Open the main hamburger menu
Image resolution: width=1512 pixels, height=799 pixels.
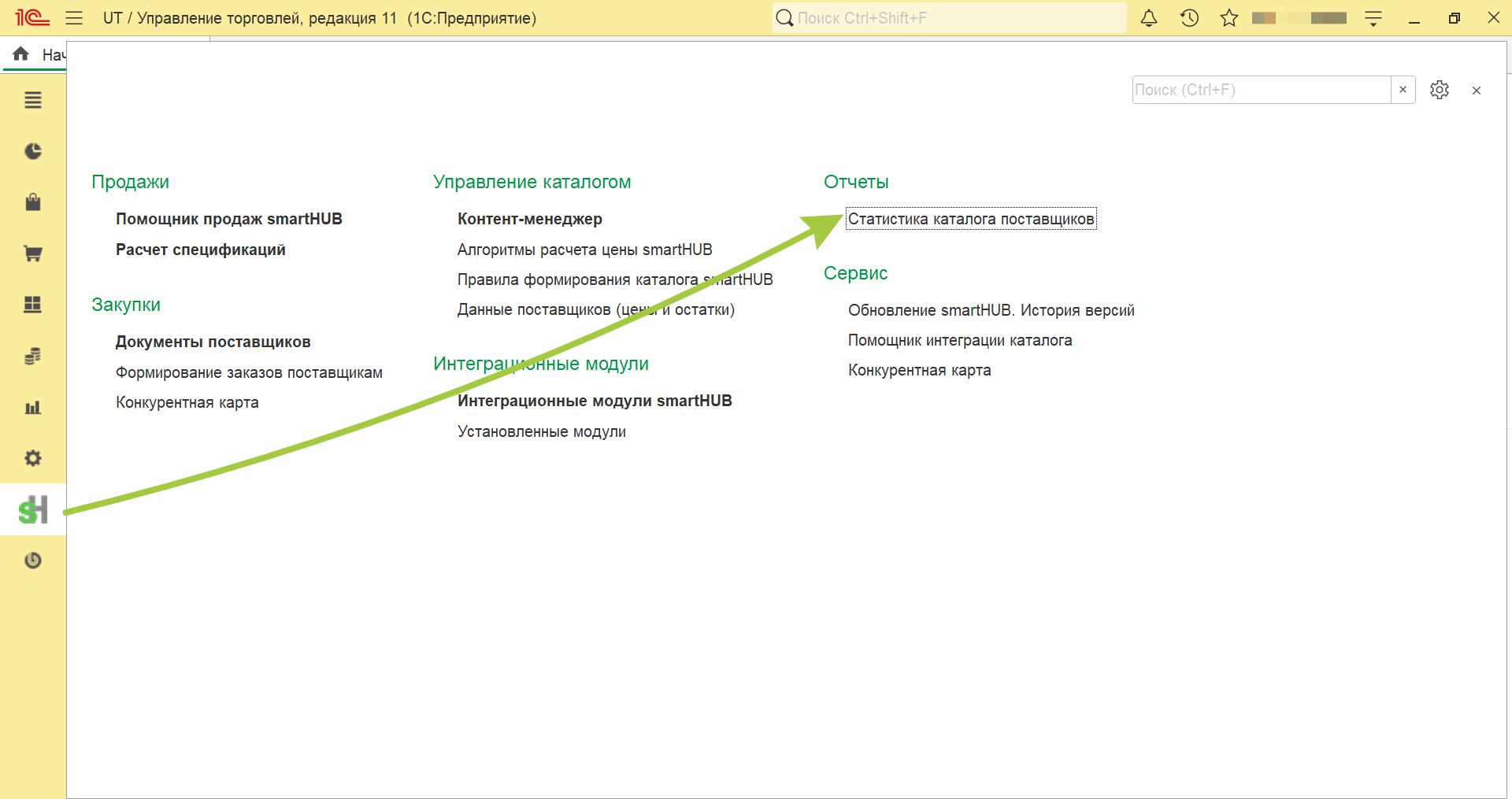click(x=74, y=18)
